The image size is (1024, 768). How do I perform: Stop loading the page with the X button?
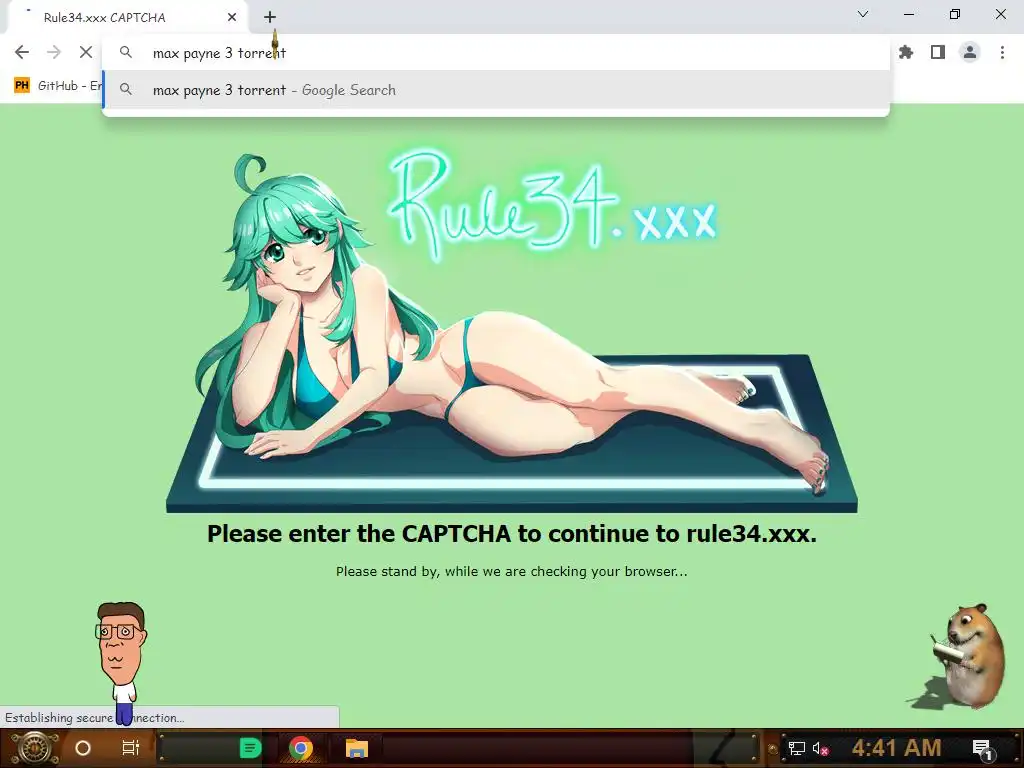tap(86, 52)
